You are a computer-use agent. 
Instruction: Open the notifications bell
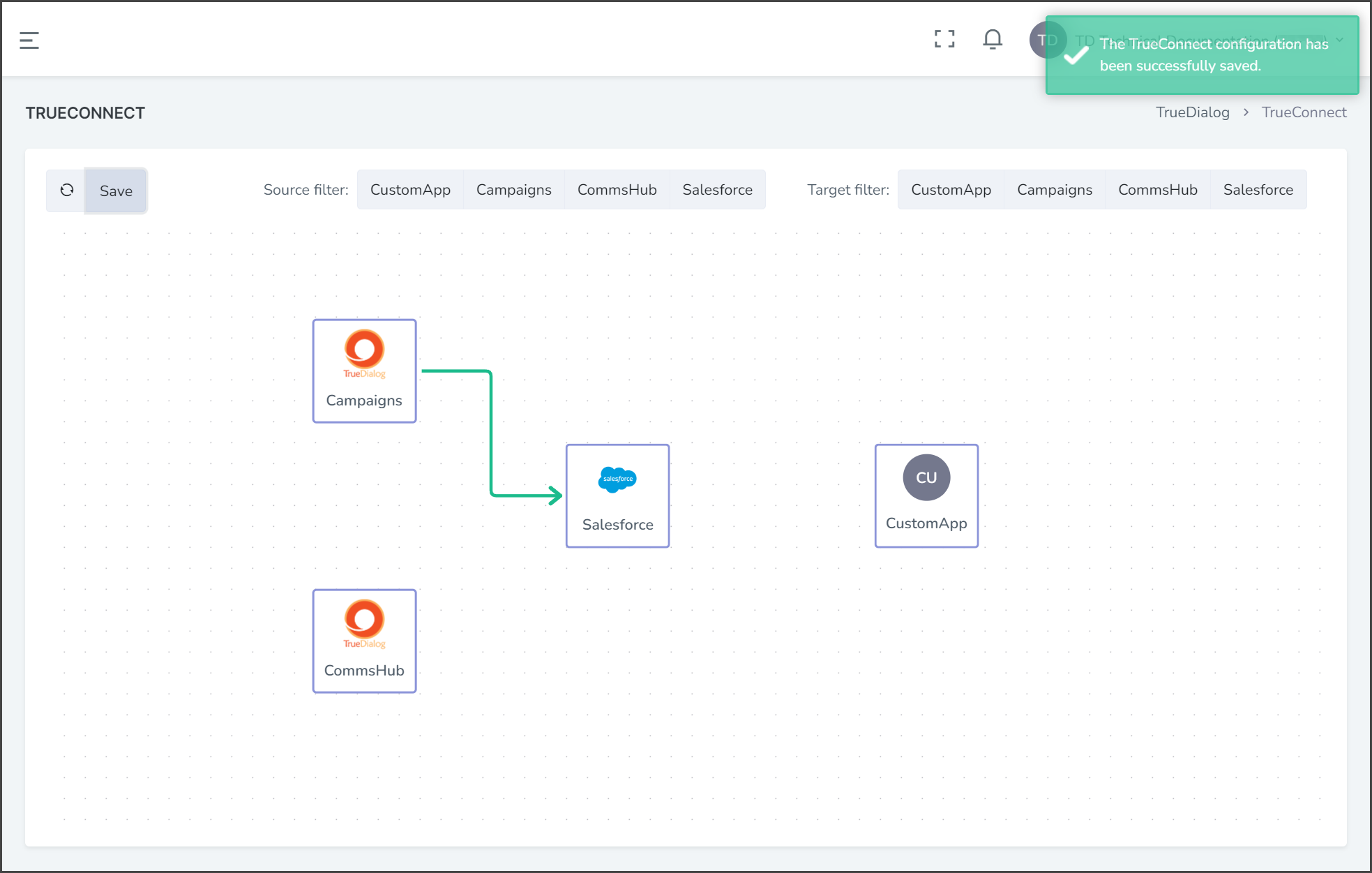point(993,39)
